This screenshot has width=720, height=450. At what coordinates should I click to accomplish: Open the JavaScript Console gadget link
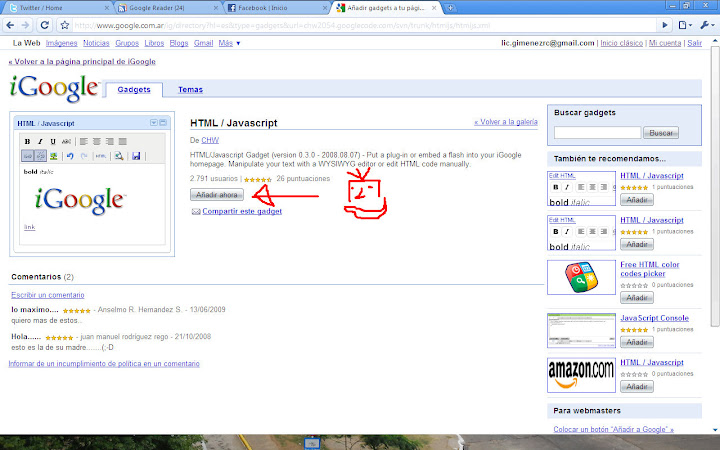coord(654,318)
